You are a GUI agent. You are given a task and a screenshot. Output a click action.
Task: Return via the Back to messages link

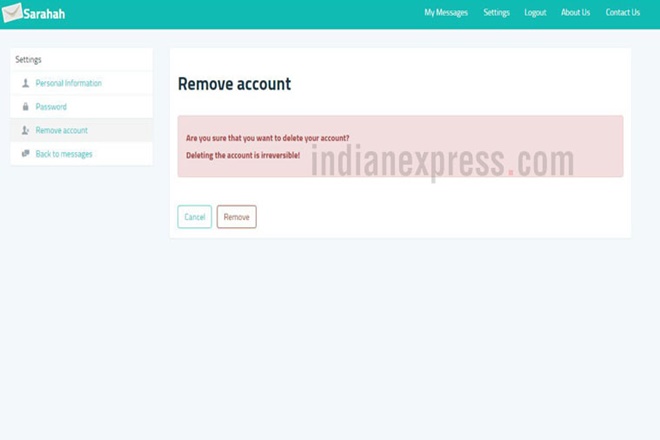pyautogui.click(x=64, y=154)
